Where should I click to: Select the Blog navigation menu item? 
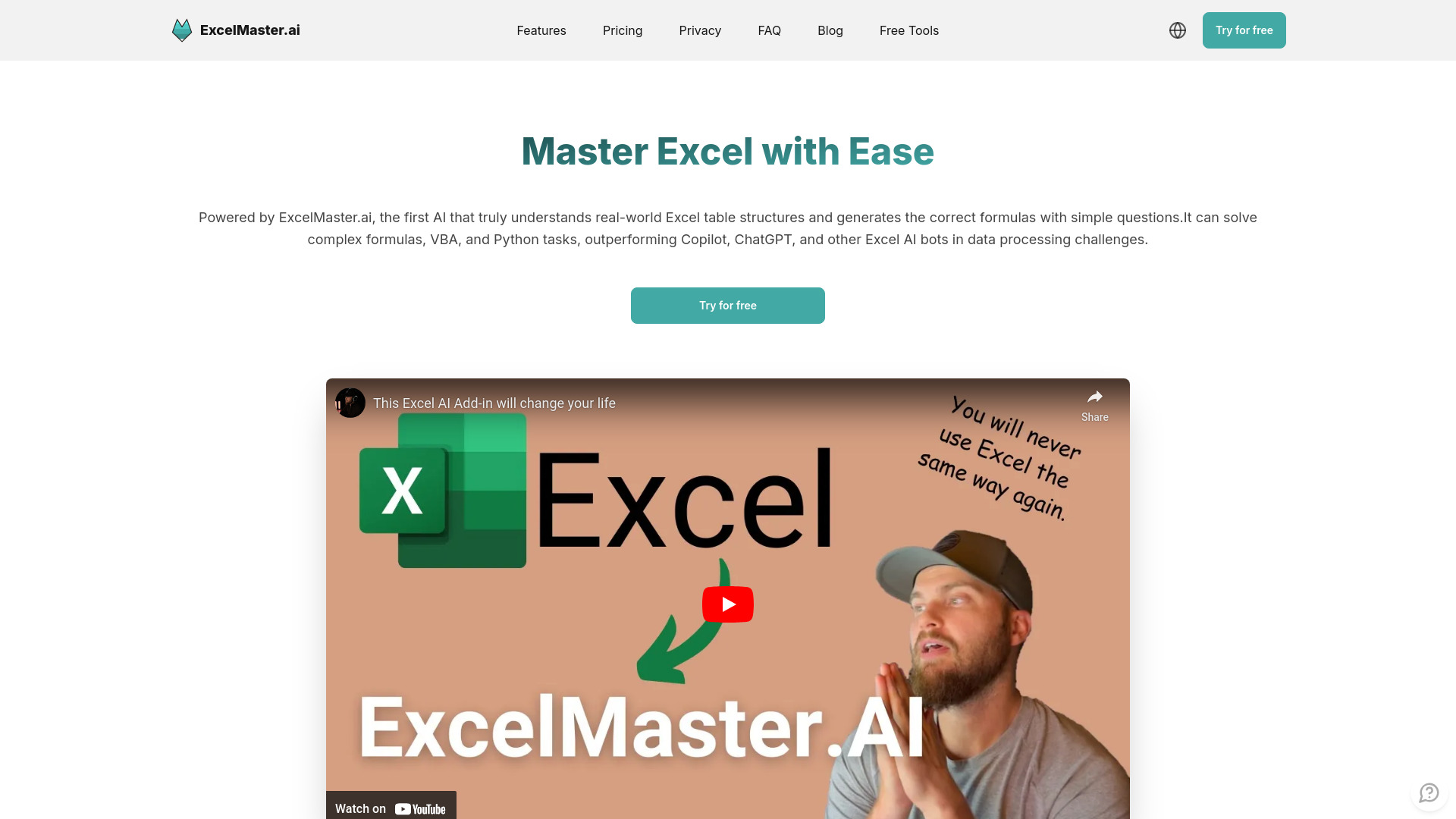tap(830, 30)
